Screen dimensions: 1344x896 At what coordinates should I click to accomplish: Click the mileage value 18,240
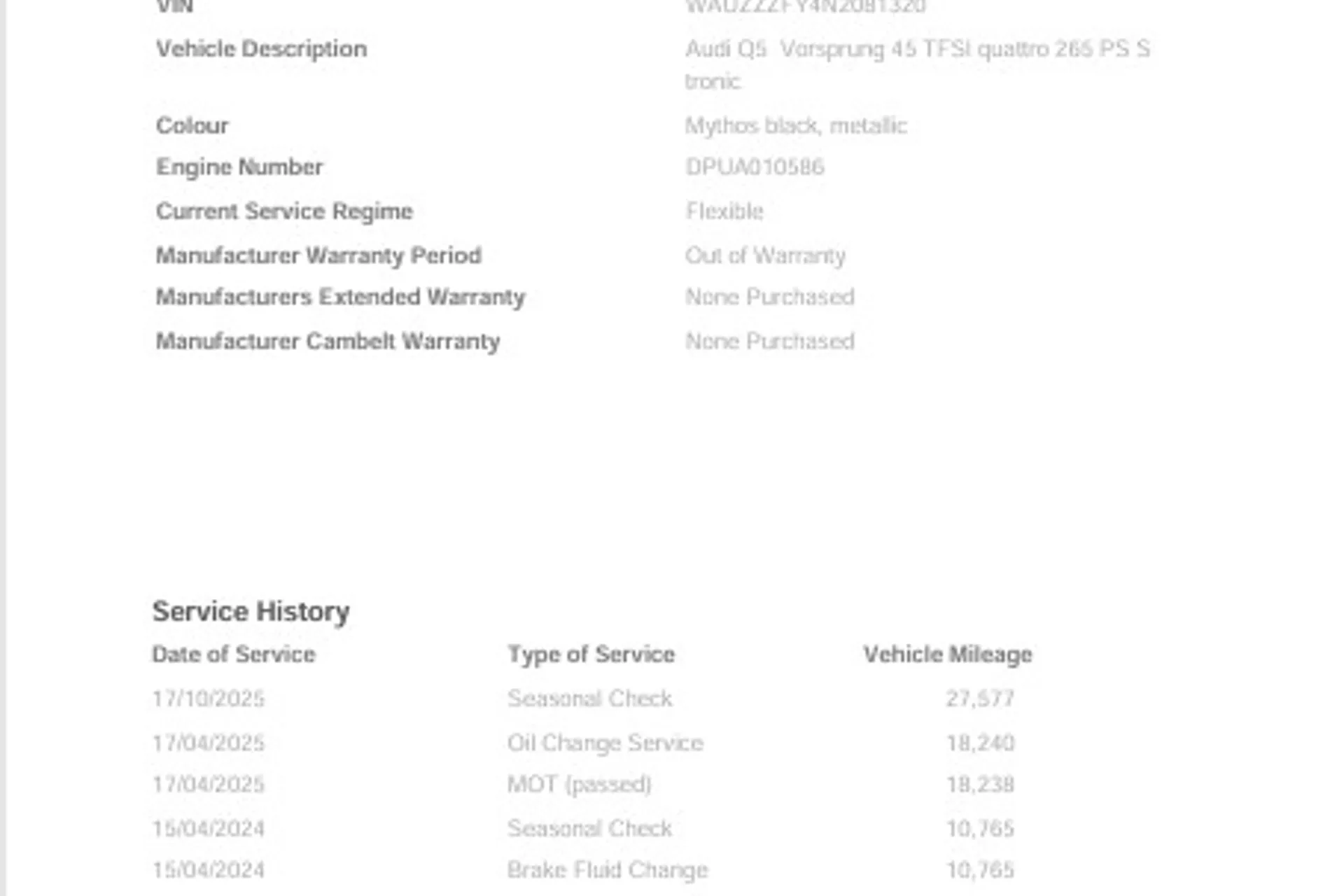[980, 743]
